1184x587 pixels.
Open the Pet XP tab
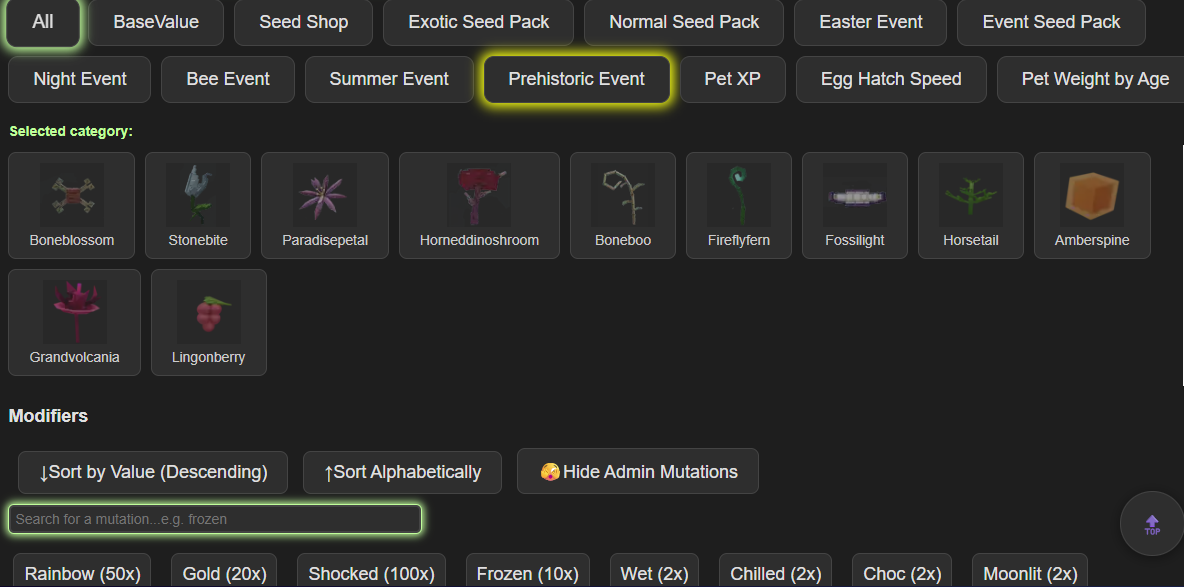[x=732, y=79]
